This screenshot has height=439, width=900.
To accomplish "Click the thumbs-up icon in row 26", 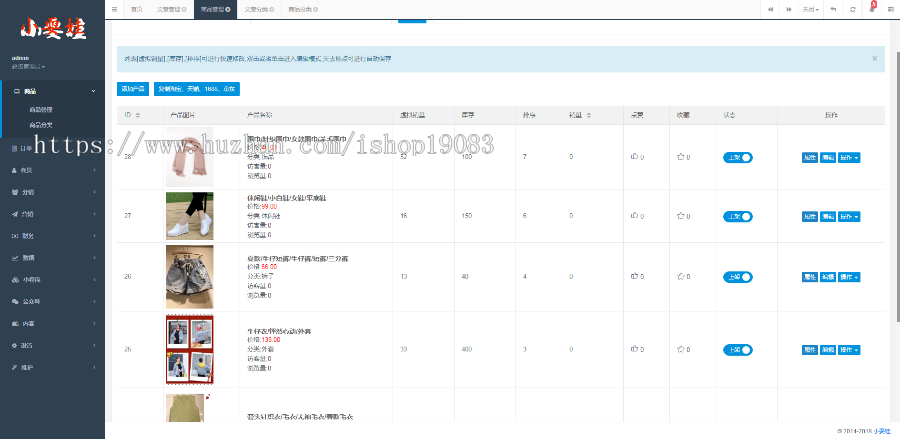I will (634, 277).
